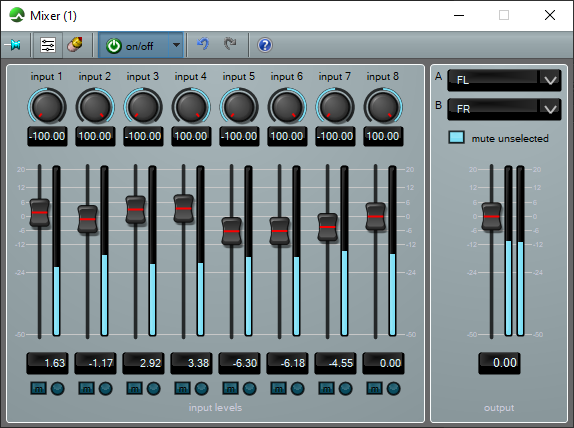Open the mixer settings sliders icon

48,45
